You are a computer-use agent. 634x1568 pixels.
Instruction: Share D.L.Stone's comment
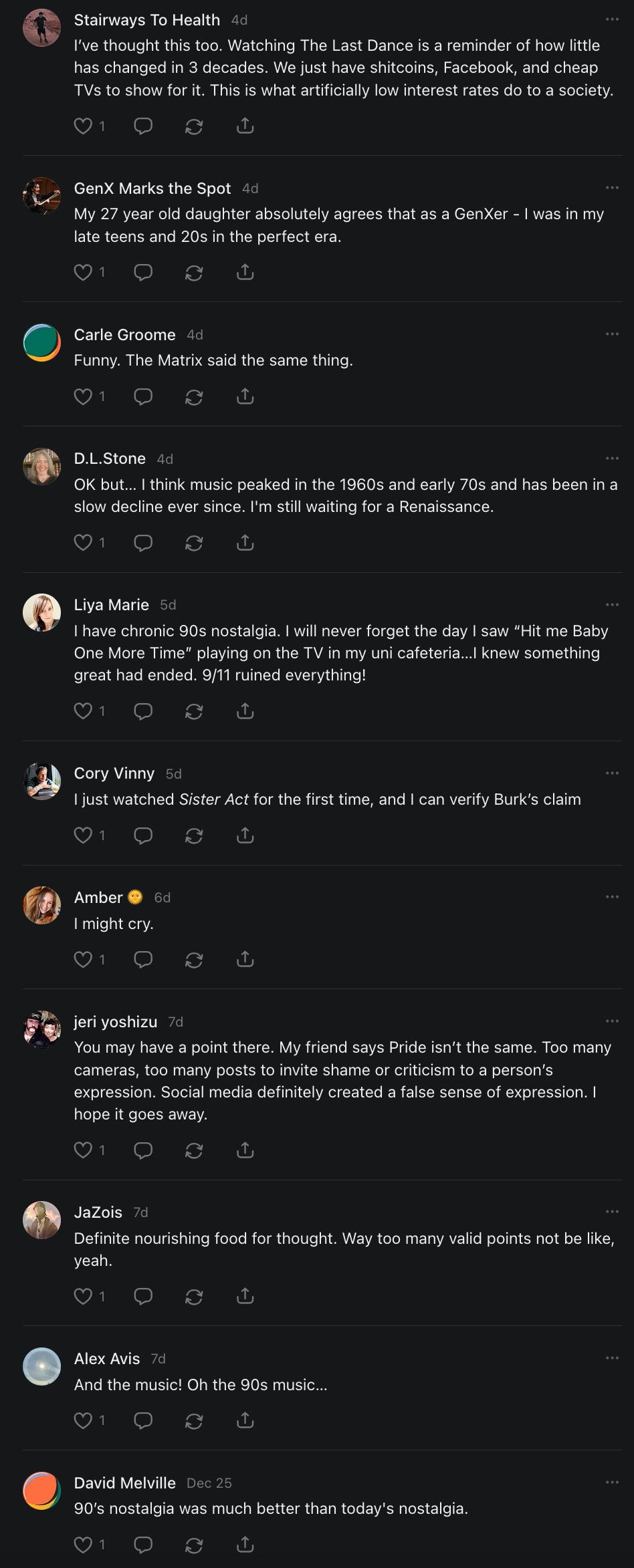(x=245, y=543)
